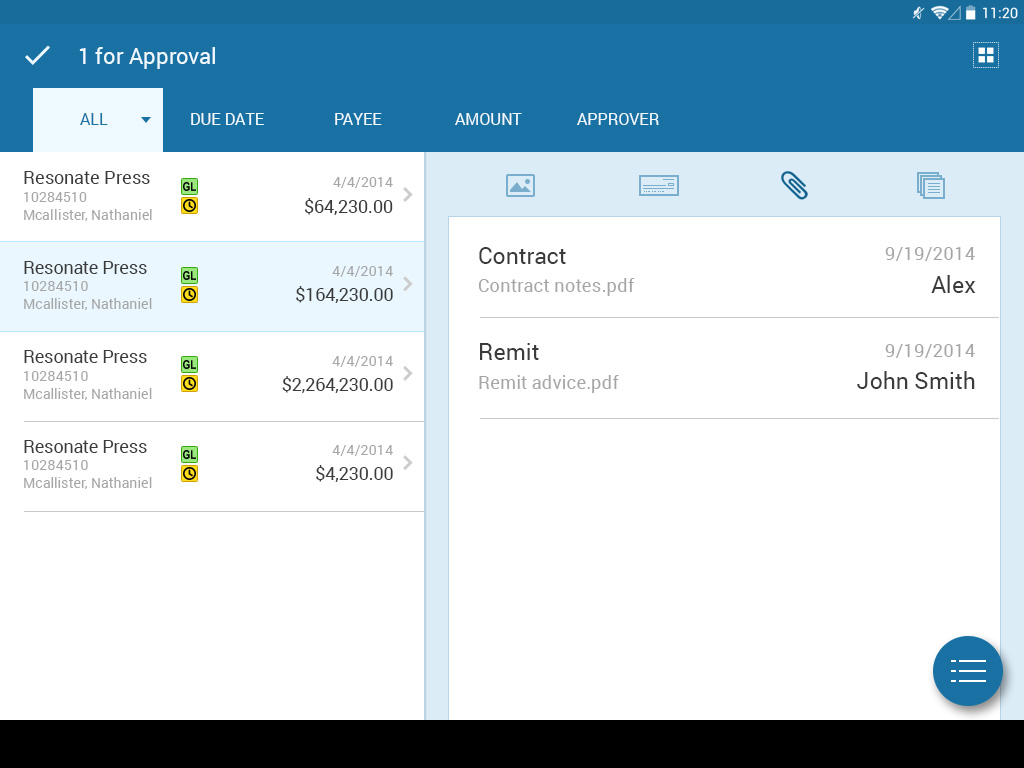Choose the APPROVER tab
1024x768 pixels.
618,120
